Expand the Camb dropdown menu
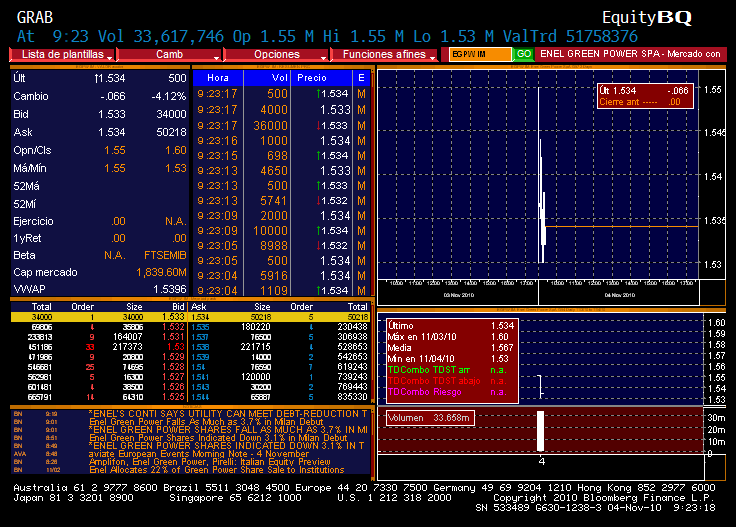 pyautogui.click(x=178, y=54)
